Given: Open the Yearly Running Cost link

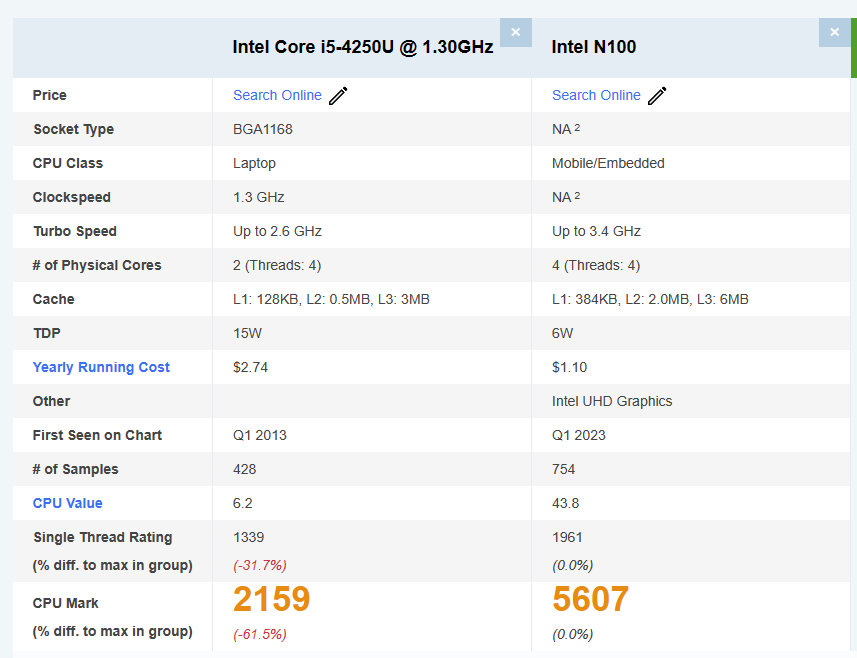Looking at the screenshot, I should (x=101, y=367).
